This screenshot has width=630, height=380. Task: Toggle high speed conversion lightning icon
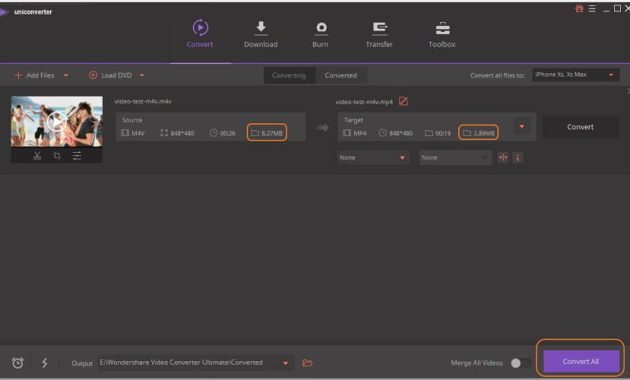coord(45,363)
